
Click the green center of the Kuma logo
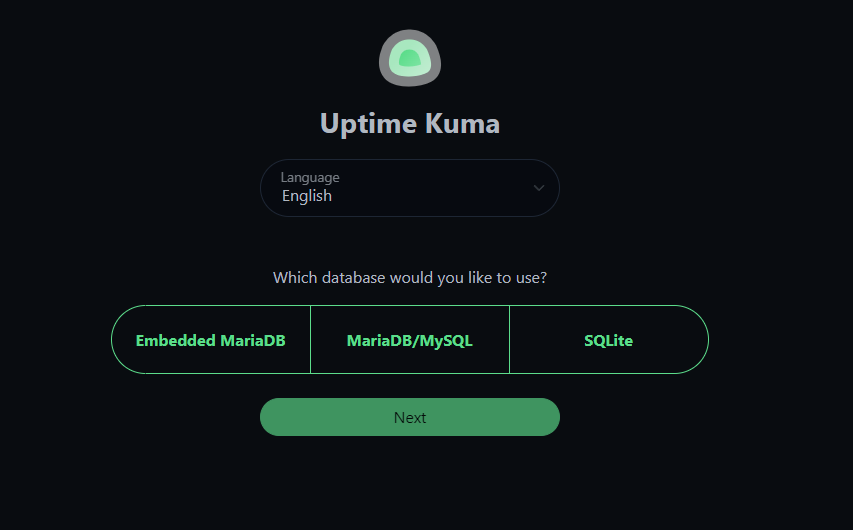(409, 59)
